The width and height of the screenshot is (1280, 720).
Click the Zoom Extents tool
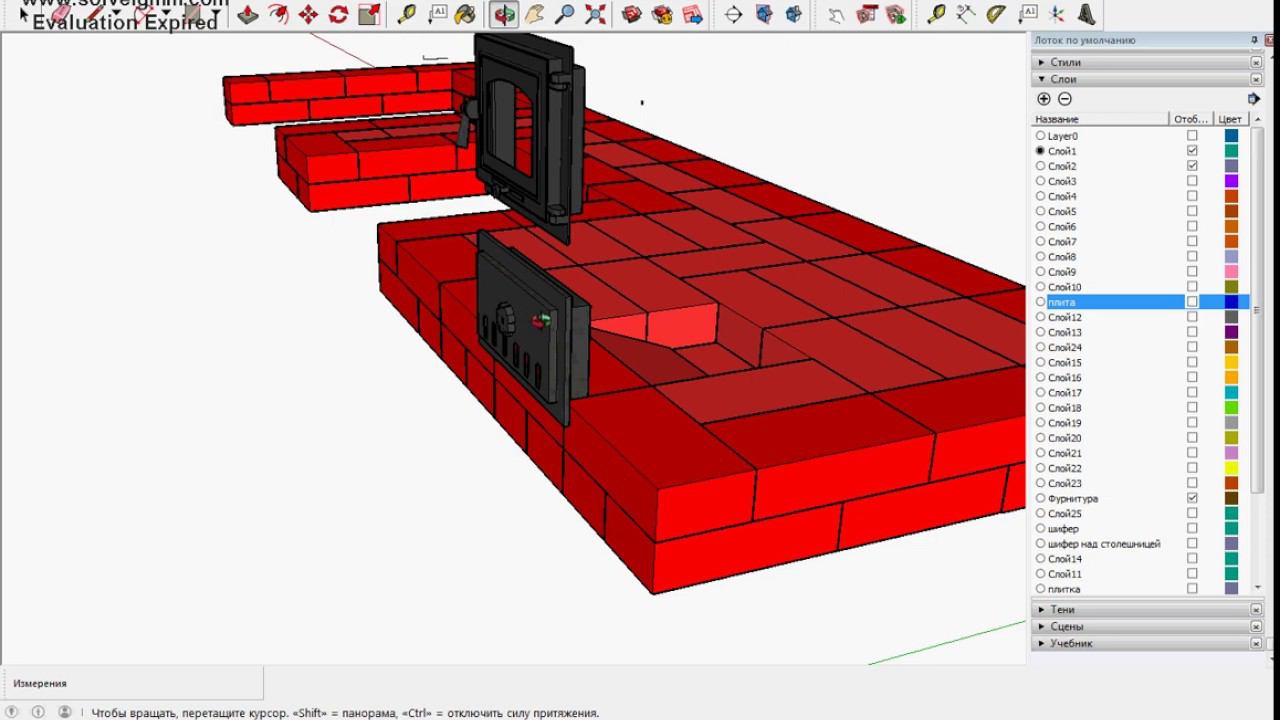(x=595, y=14)
